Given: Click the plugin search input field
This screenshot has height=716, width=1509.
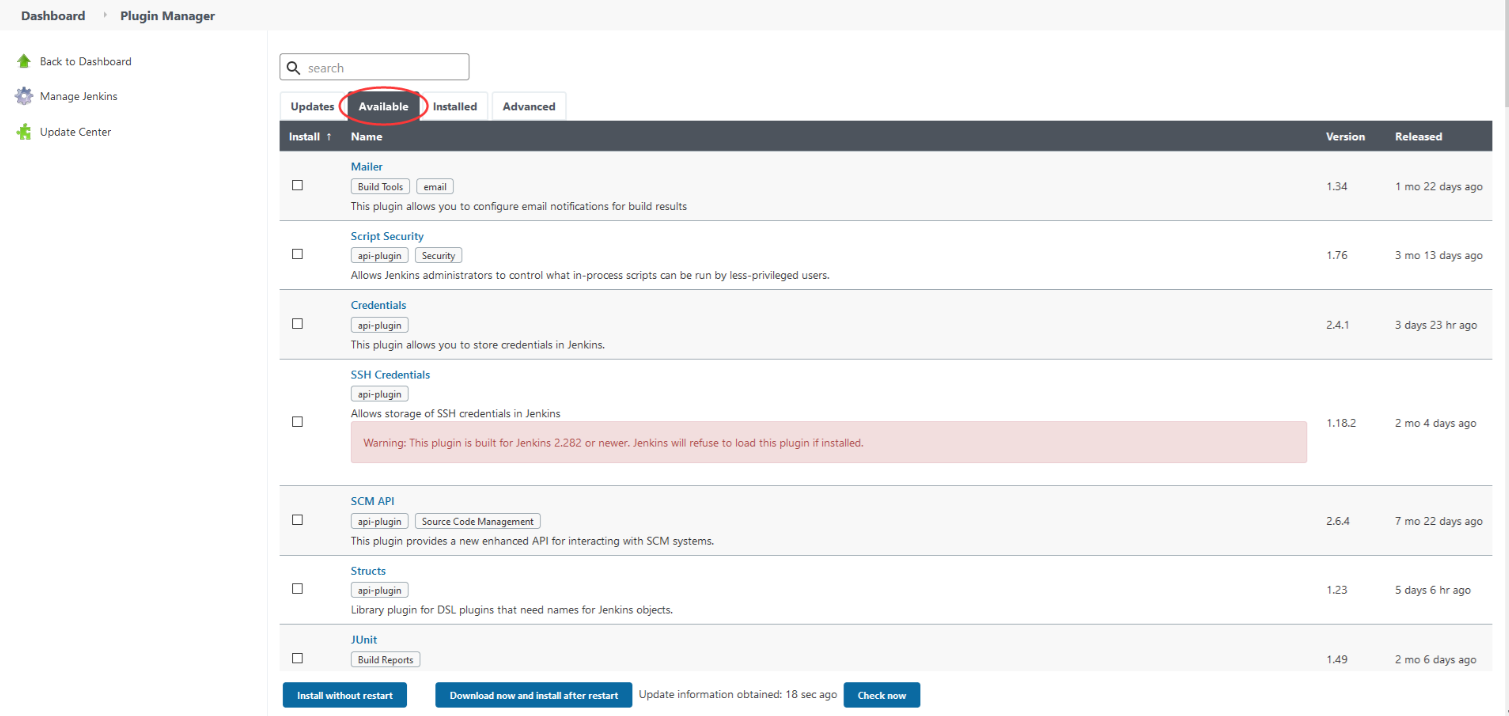Looking at the screenshot, I should pos(374,67).
